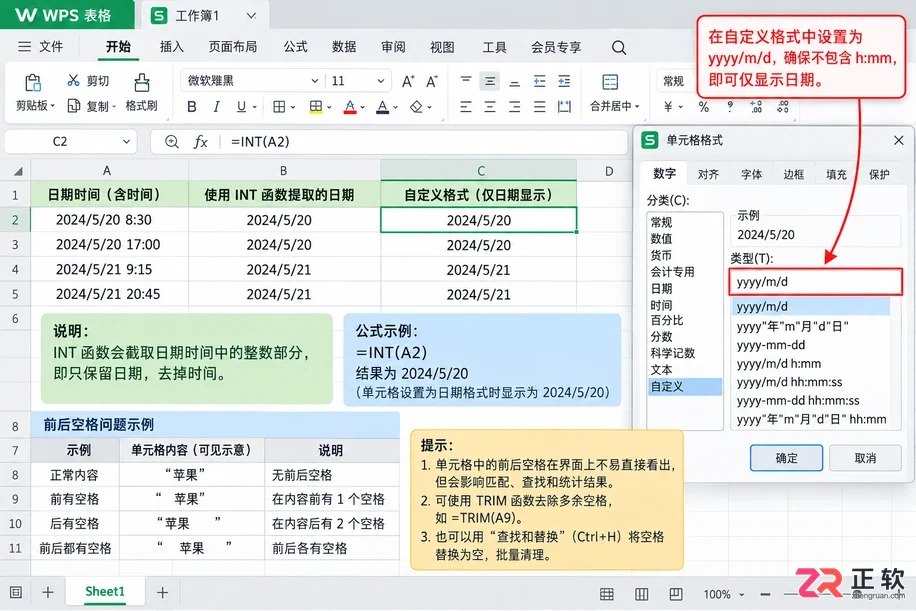The height and width of the screenshot is (611, 916).
Task: Switch to 边框 tab in the dialog
Action: tap(793, 174)
